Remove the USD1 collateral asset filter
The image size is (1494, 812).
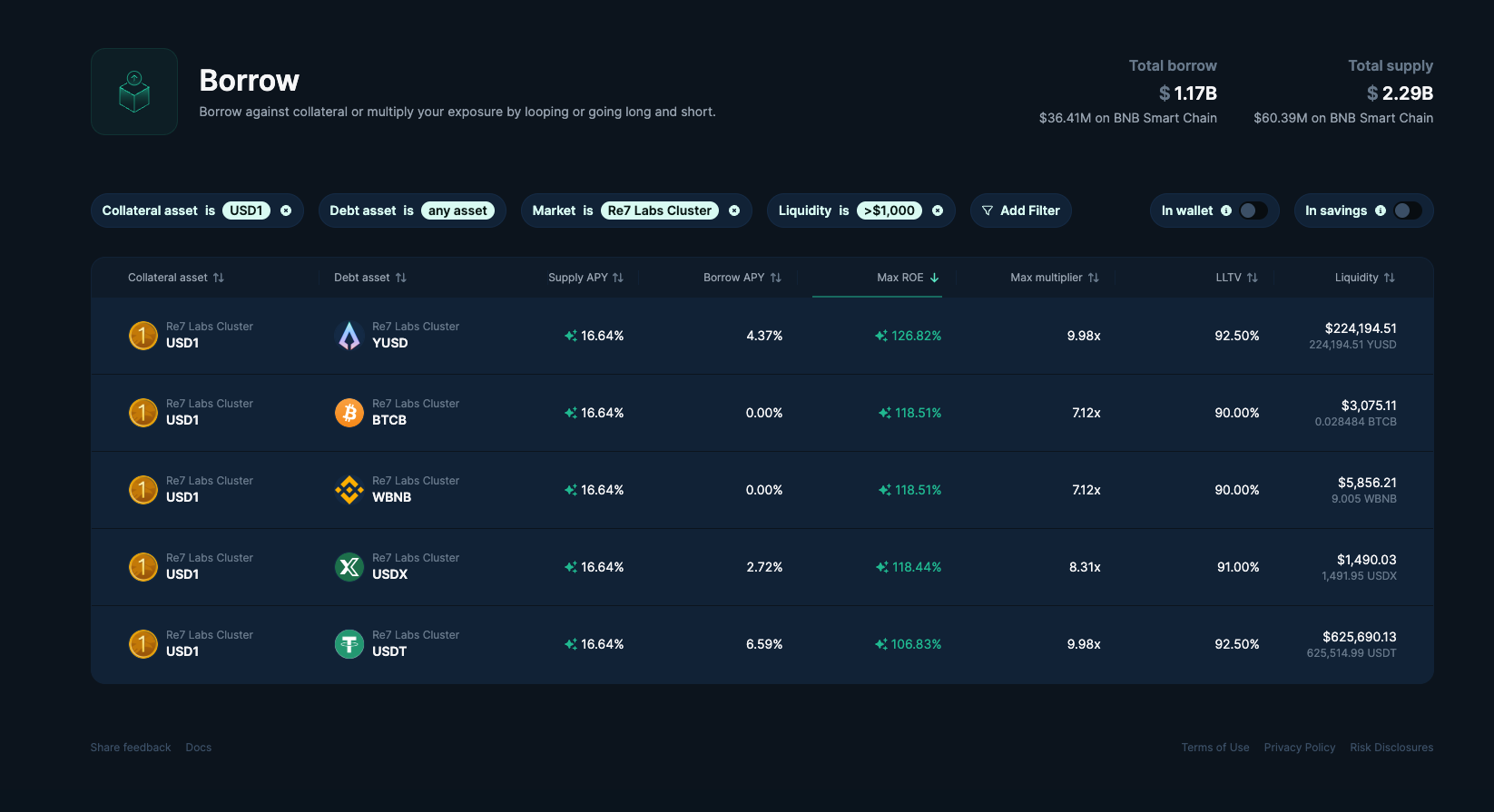[x=286, y=210]
